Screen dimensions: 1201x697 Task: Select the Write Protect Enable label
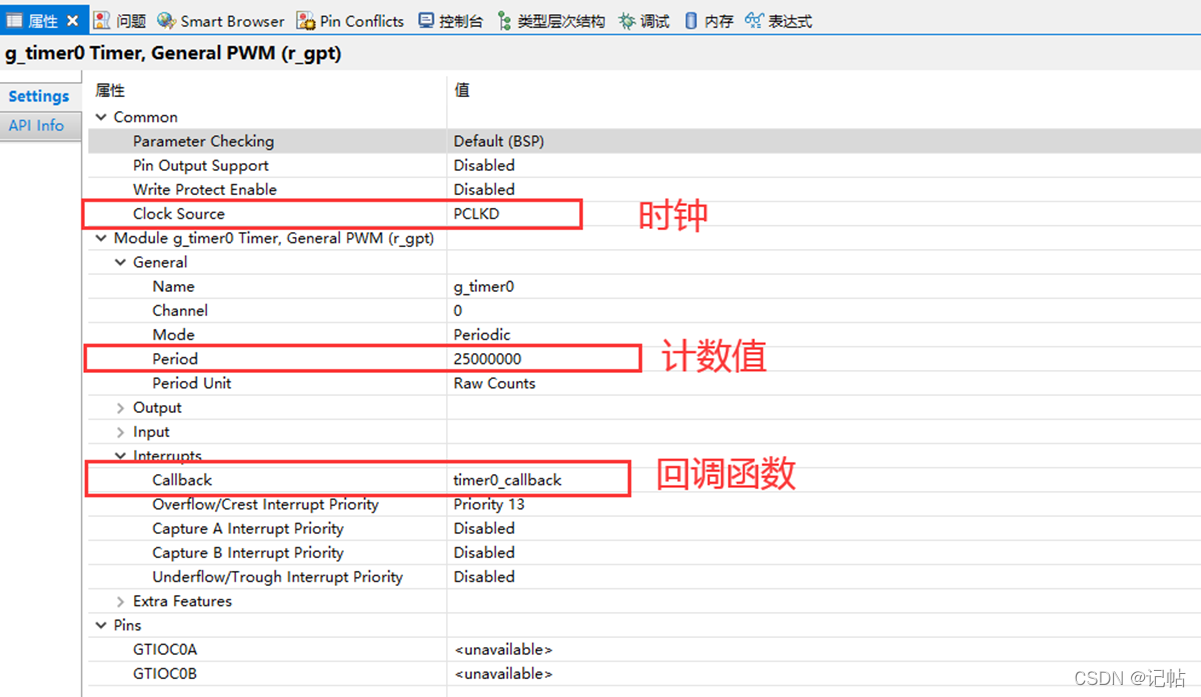(205, 189)
